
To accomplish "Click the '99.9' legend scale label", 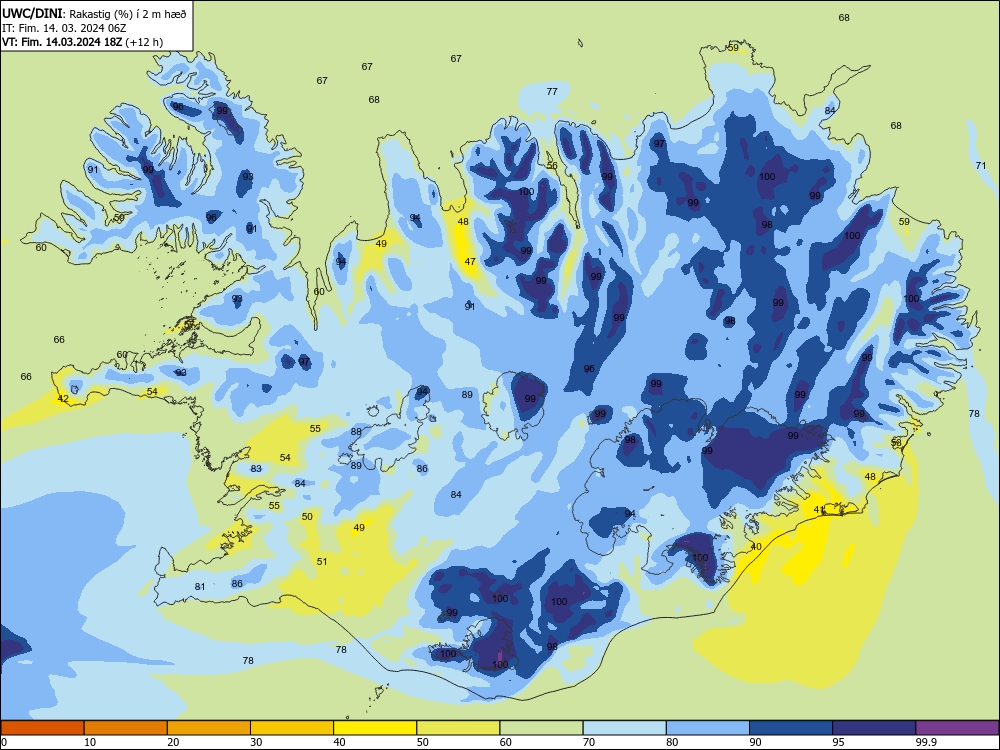I will click(926, 742).
